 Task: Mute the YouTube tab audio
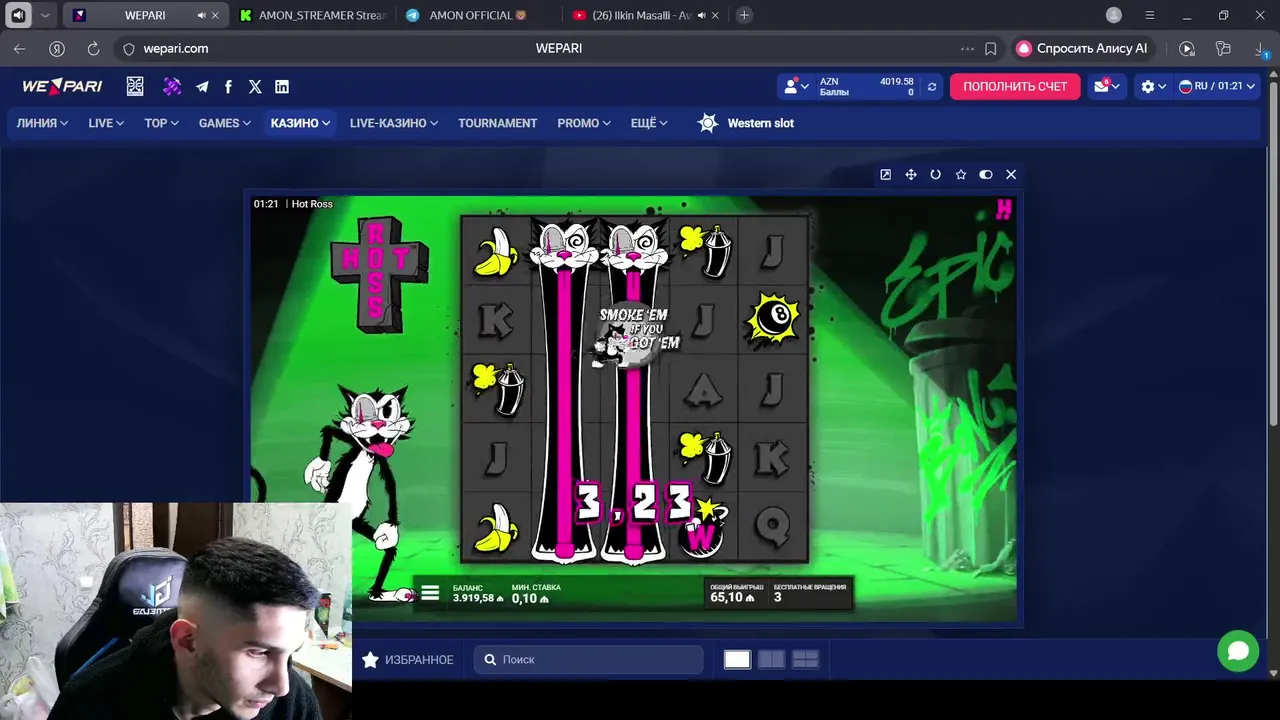(701, 15)
